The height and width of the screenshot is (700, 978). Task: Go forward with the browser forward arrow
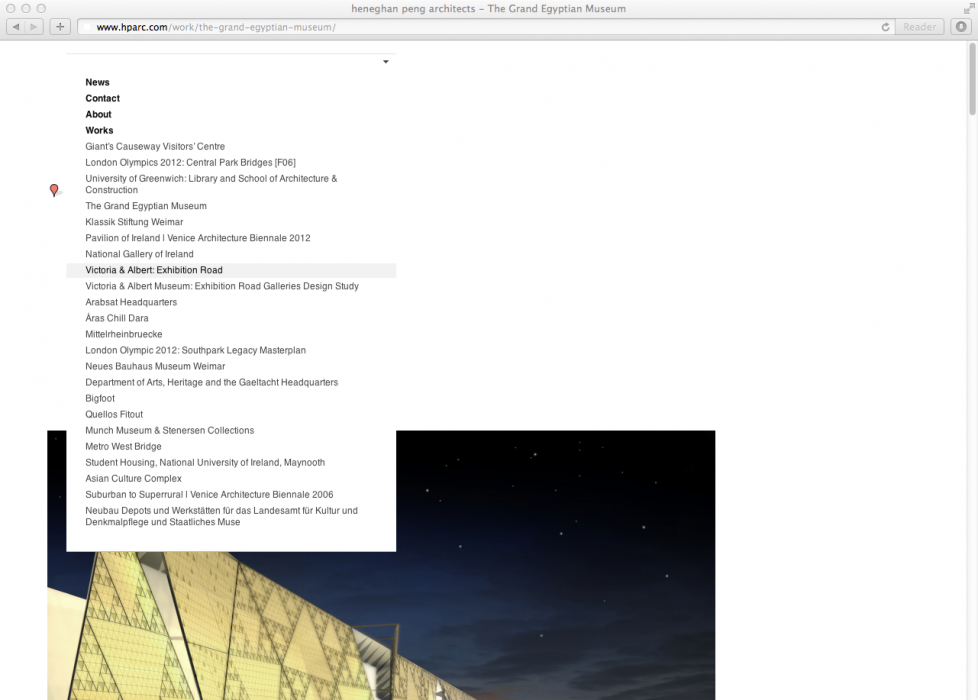click(34, 27)
